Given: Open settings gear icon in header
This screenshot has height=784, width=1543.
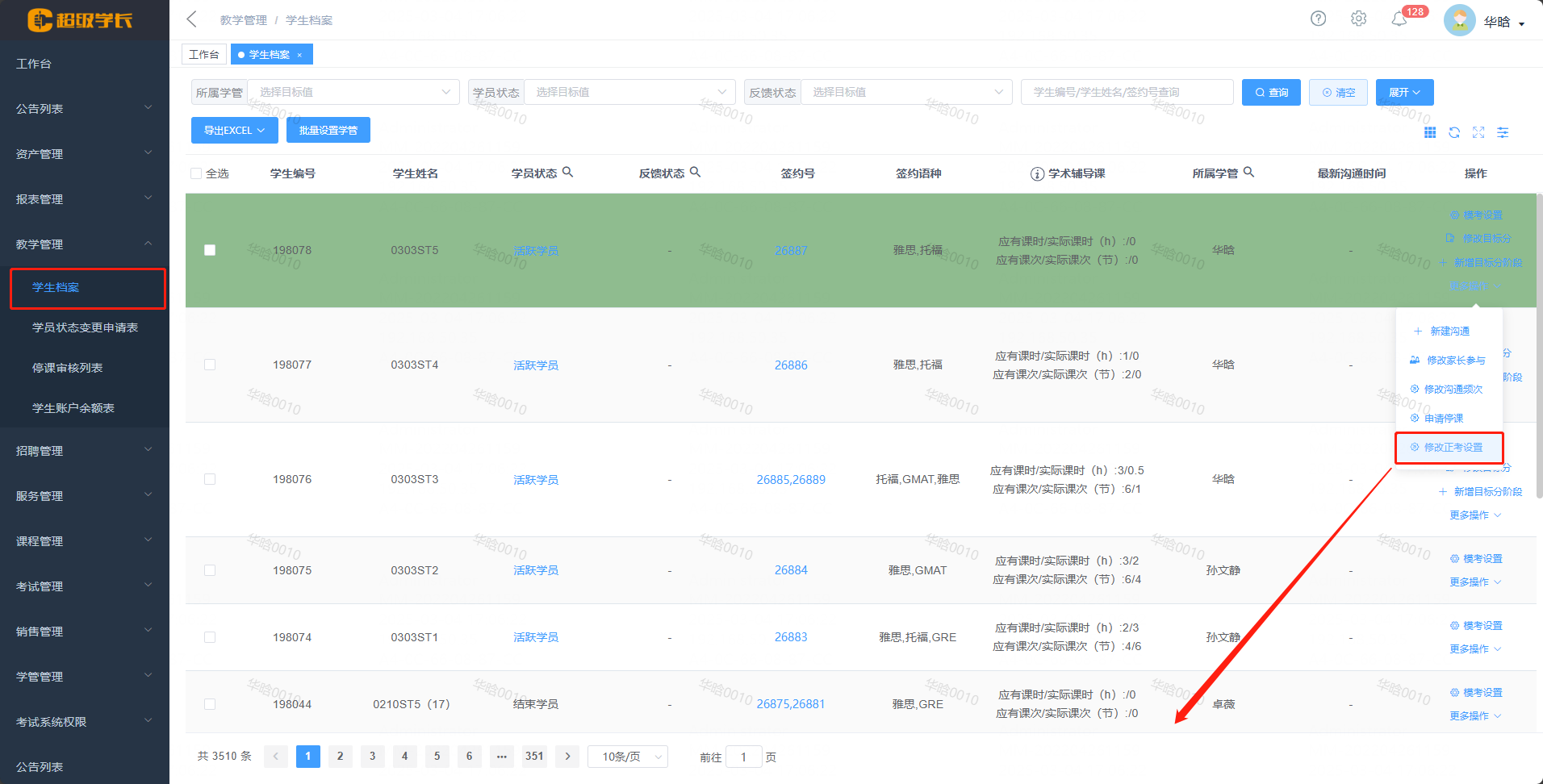Looking at the screenshot, I should [x=1358, y=19].
